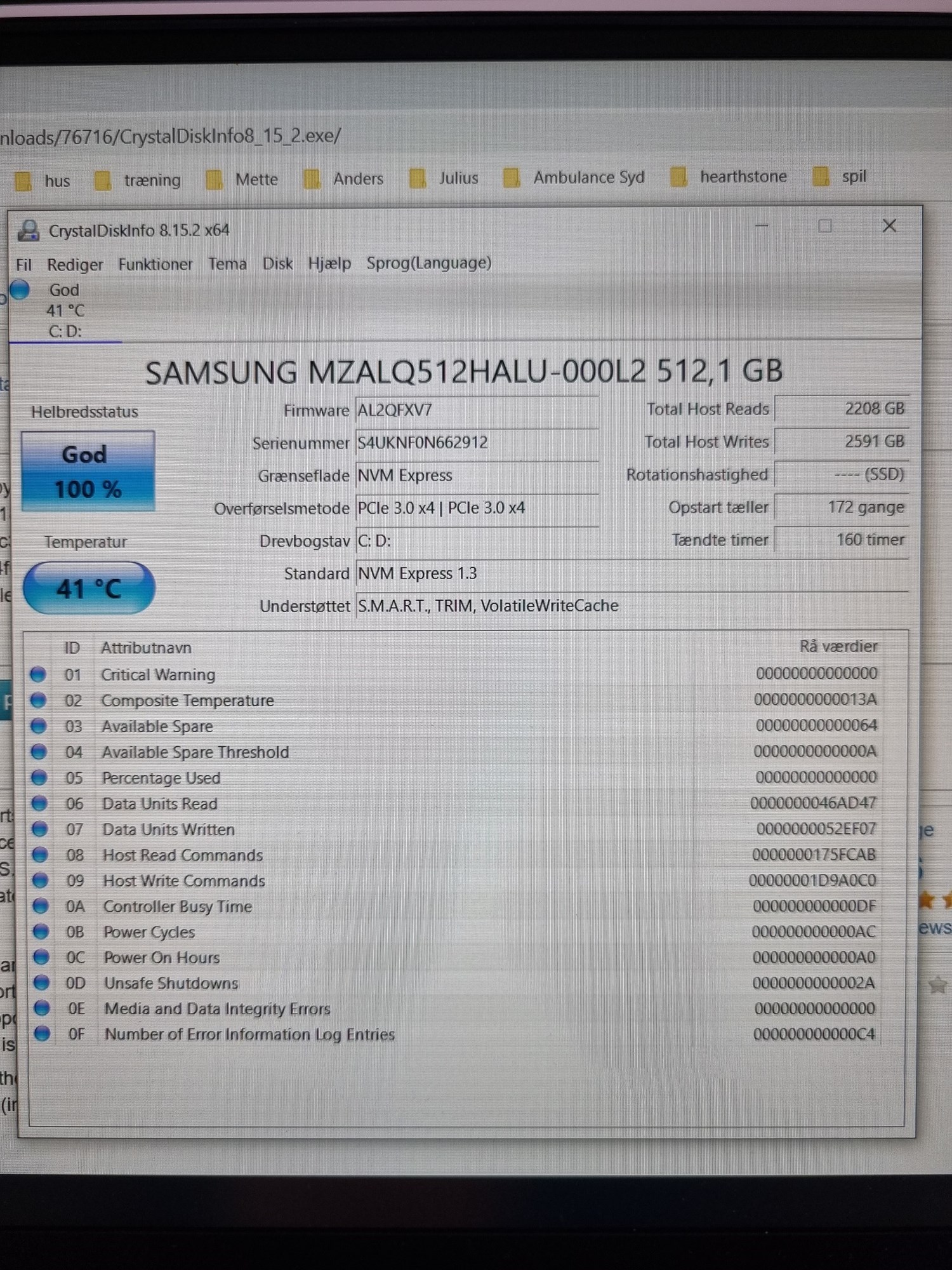Click status dot for Available Spare Threshold
Viewport: 952px width, 1270px height.
(x=39, y=752)
